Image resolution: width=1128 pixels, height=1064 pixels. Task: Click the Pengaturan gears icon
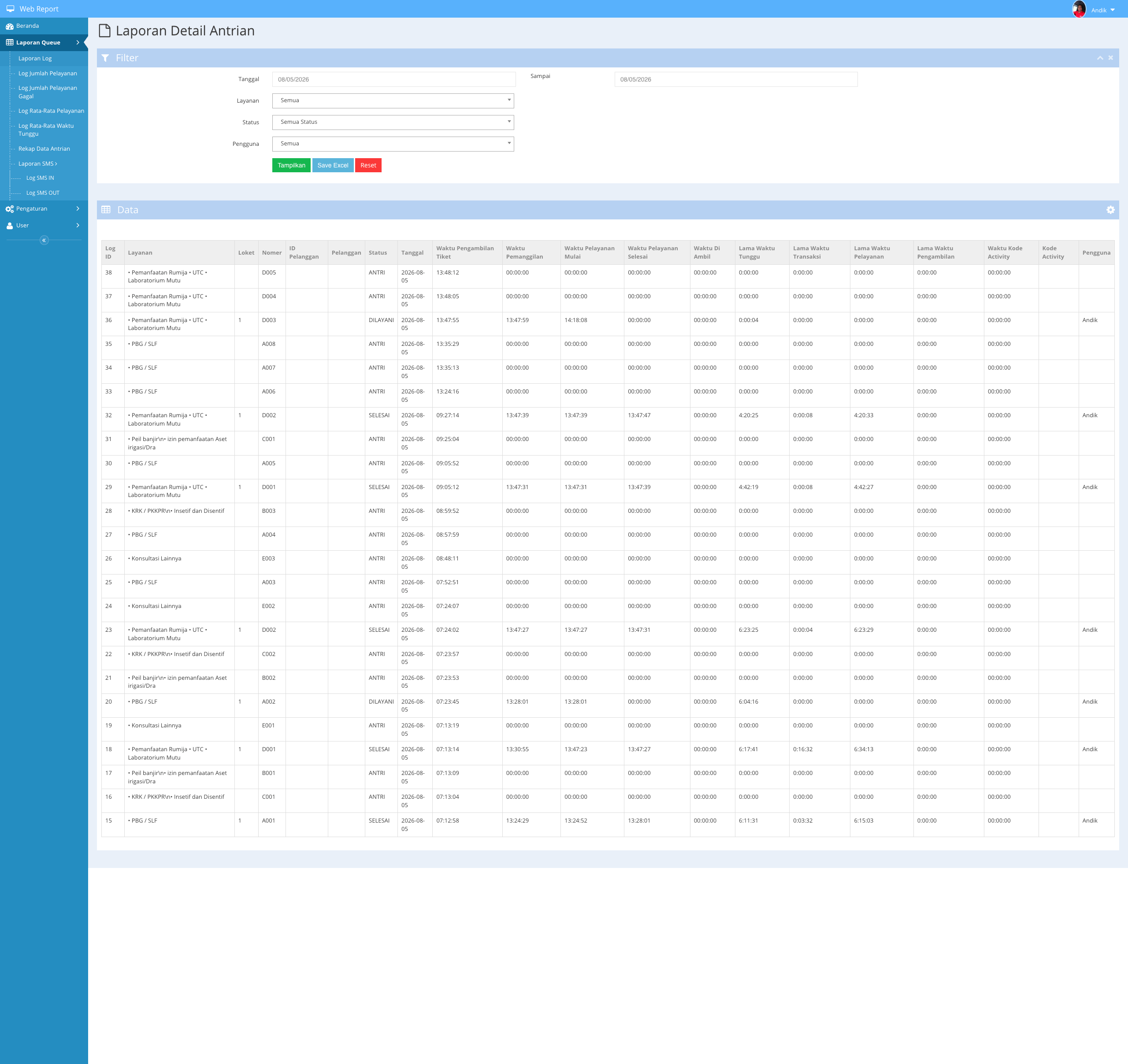click(x=10, y=209)
